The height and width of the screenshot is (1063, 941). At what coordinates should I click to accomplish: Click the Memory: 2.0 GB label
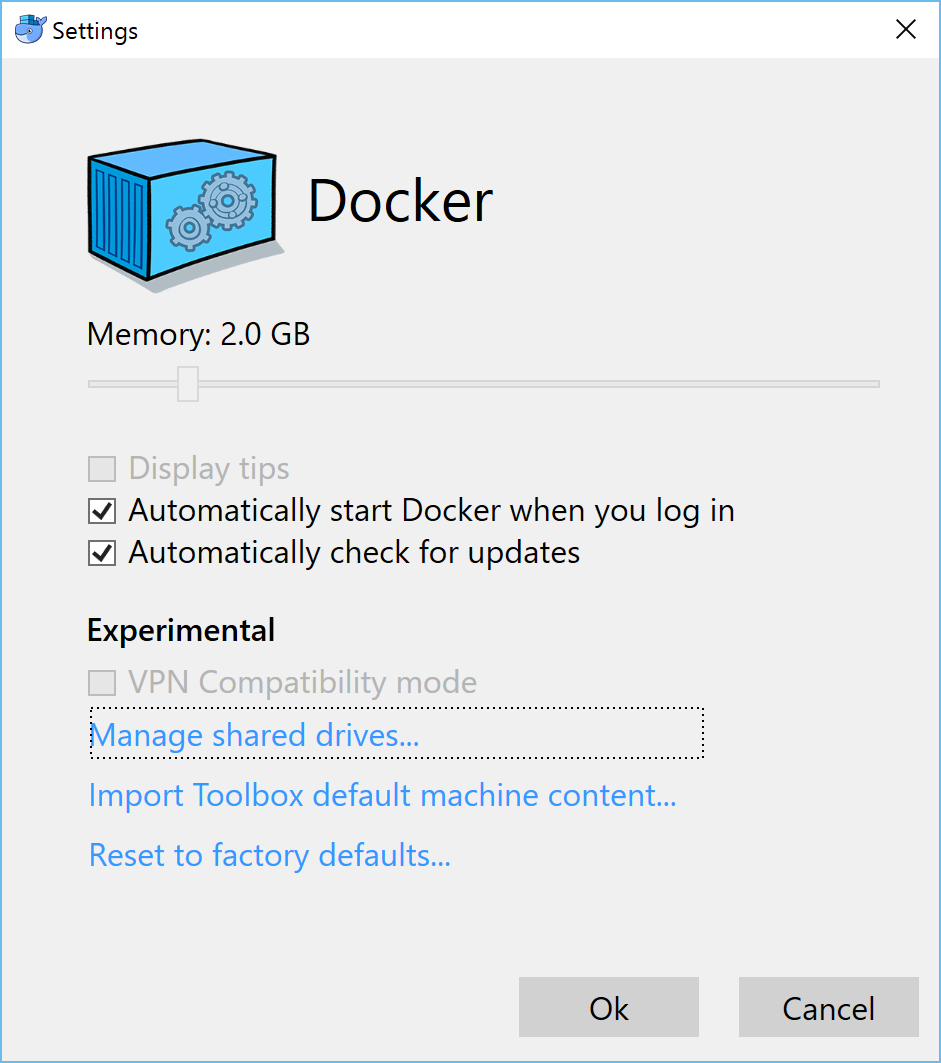(198, 334)
